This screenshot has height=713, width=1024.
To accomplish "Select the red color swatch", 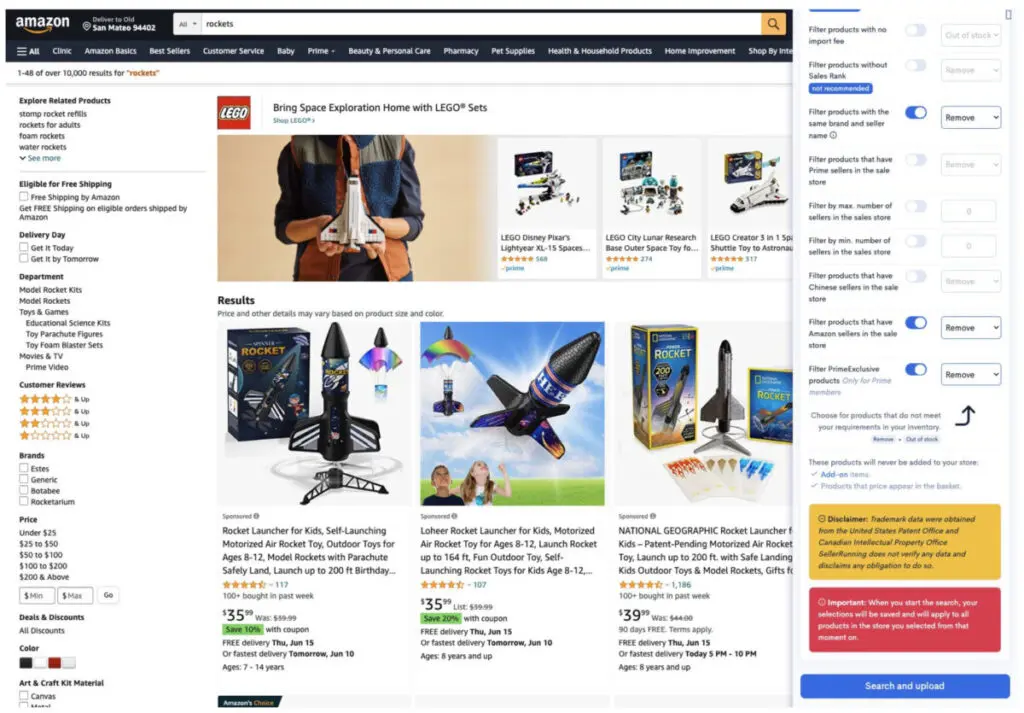I will pos(55,663).
